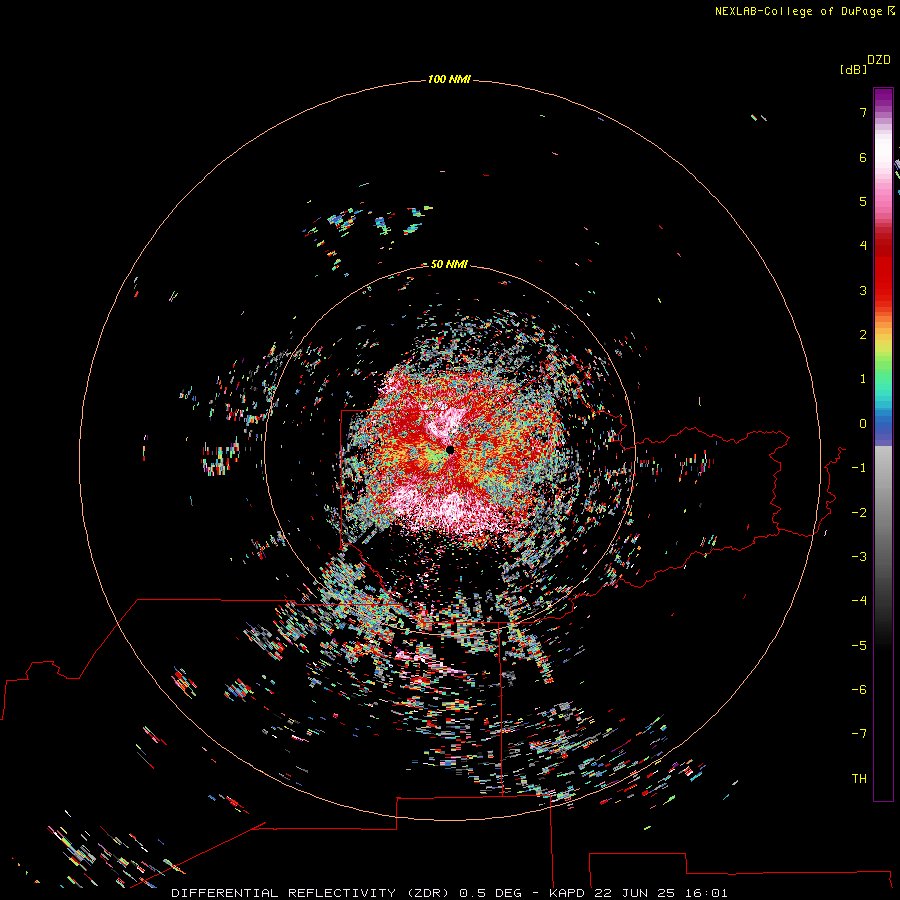
Task: Click the scale label 4 on the legend
Action: coord(863,246)
